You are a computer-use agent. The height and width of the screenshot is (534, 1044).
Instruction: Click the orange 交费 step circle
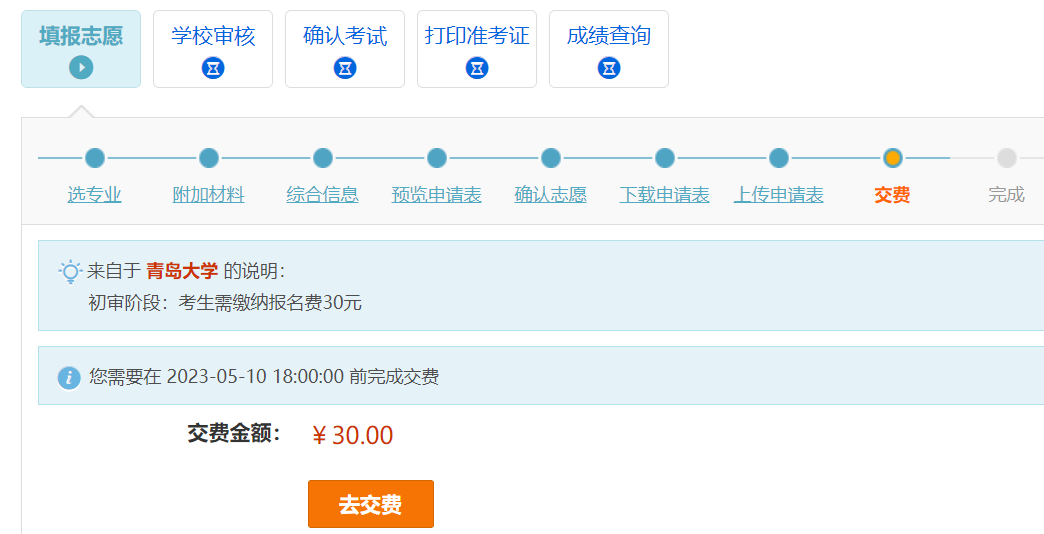[892, 158]
